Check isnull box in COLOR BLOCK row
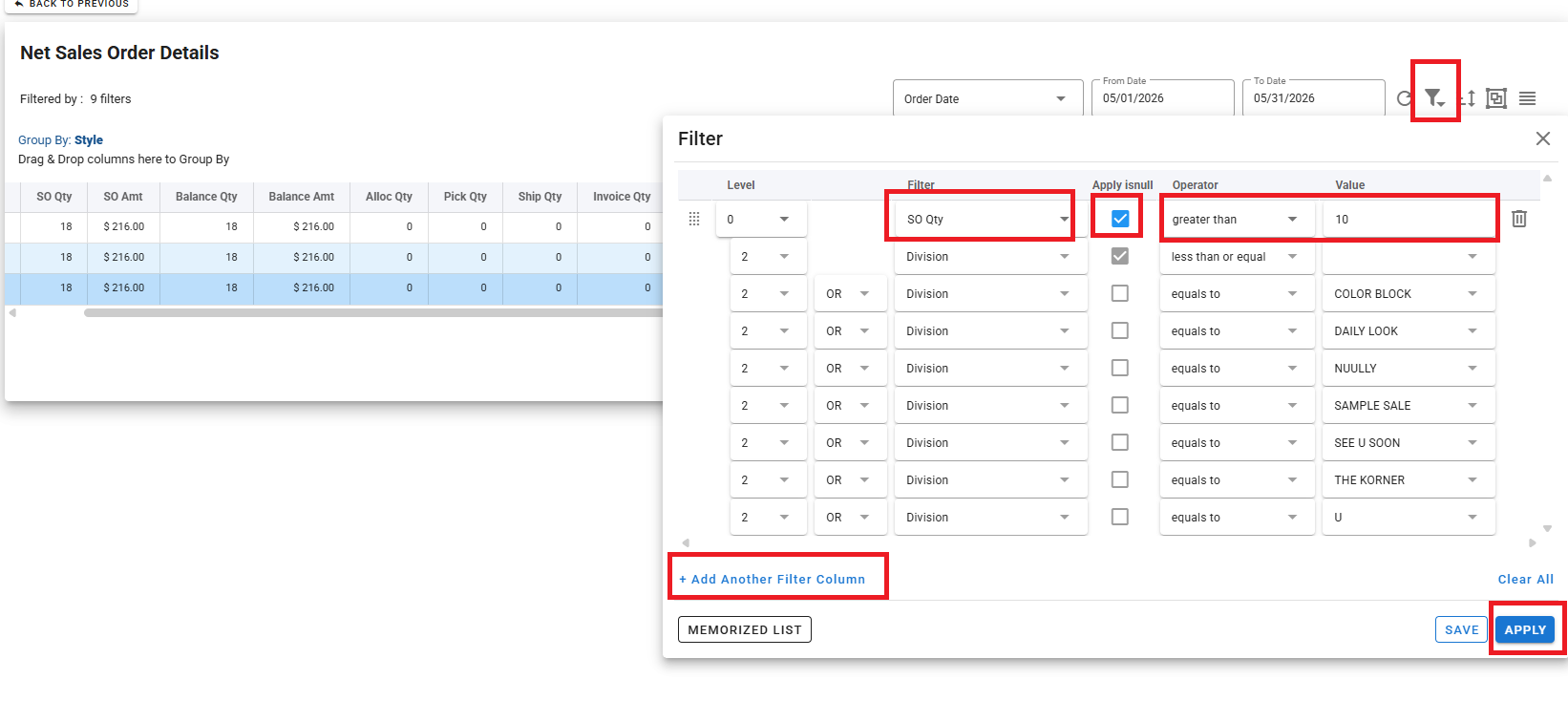Screen dimensions: 1568x701 [x=1120, y=293]
